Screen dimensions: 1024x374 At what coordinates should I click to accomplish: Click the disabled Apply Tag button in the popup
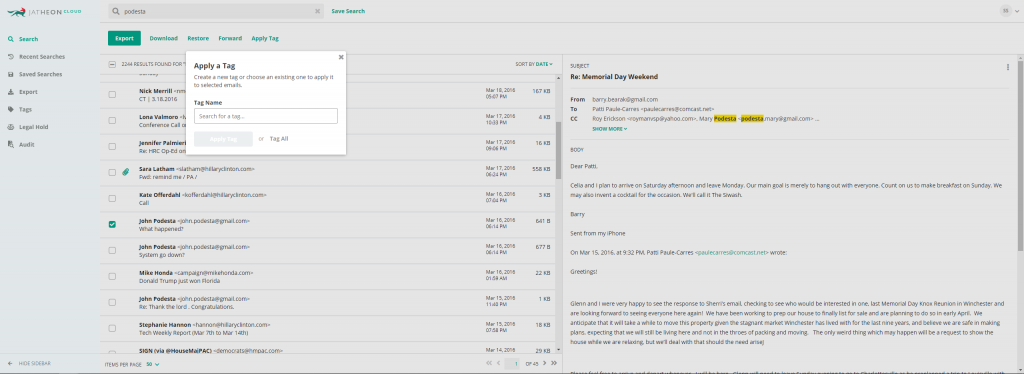click(x=223, y=138)
